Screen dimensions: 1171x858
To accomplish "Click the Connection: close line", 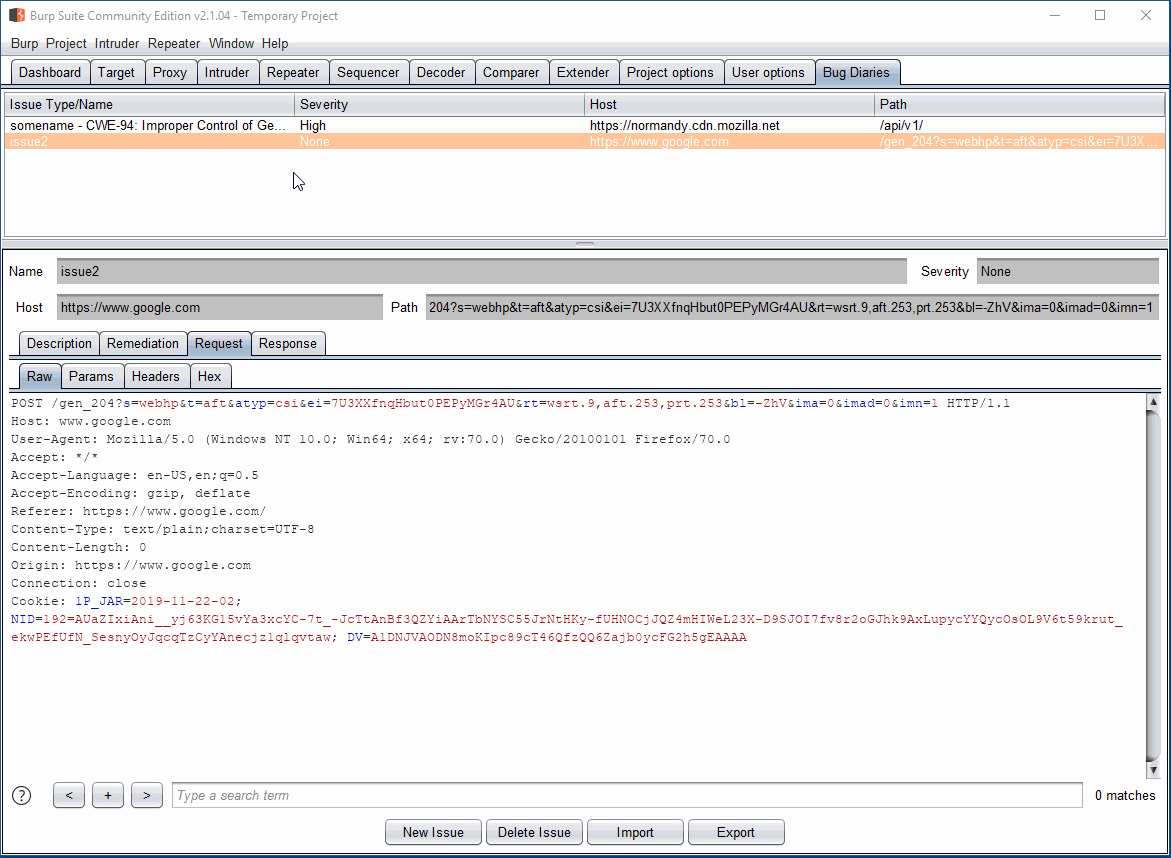I will [x=78, y=583].
